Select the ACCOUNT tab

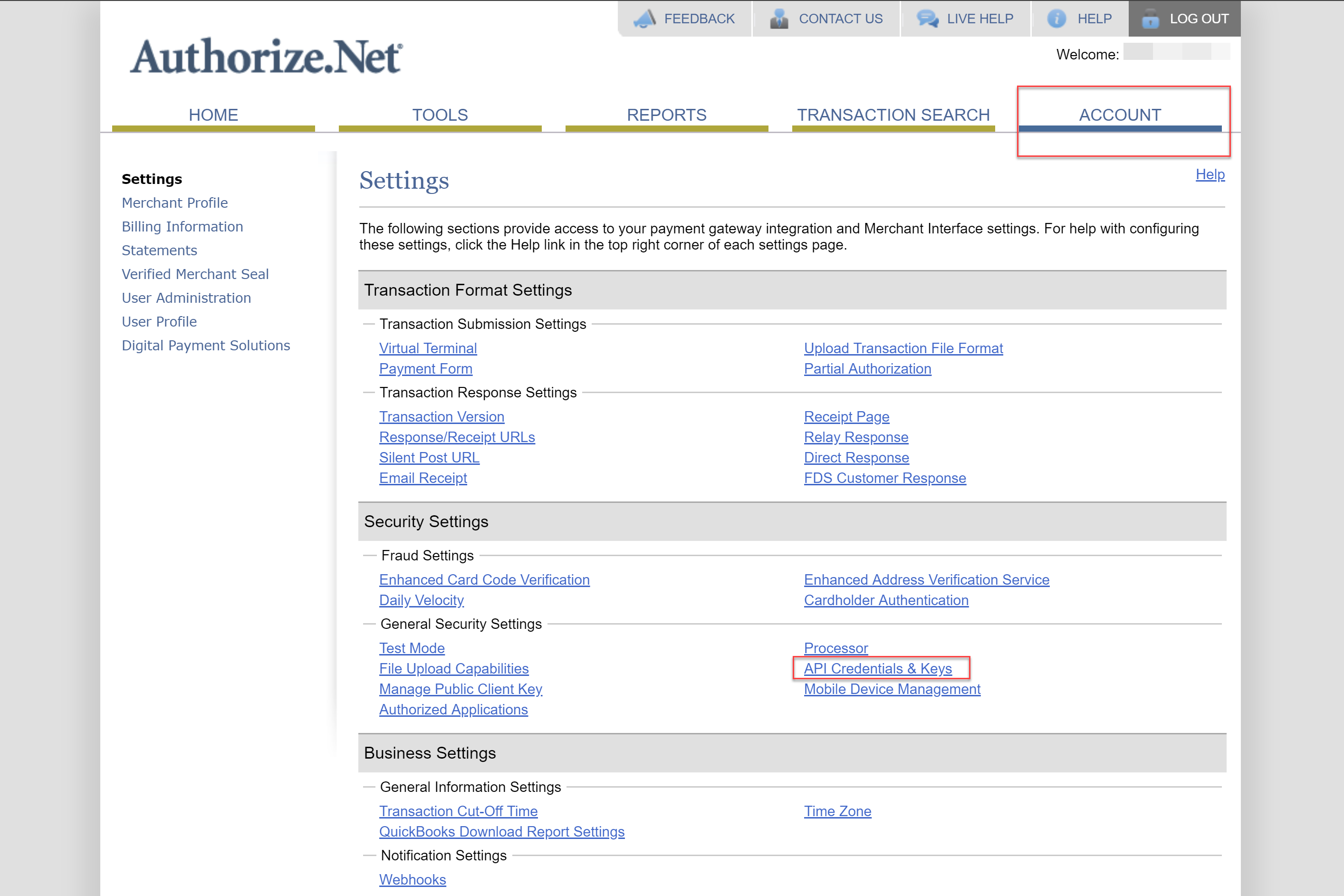[1120, 115]
